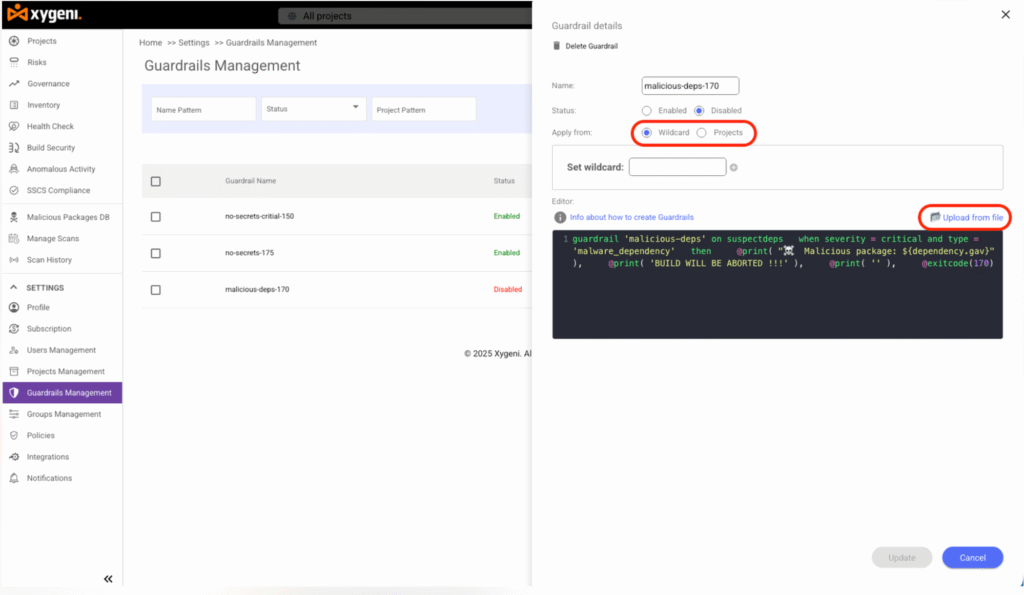Check the malicious-deps-170 row checkbox
This screenshot has width=1024, height=595.
coord(155,290)
